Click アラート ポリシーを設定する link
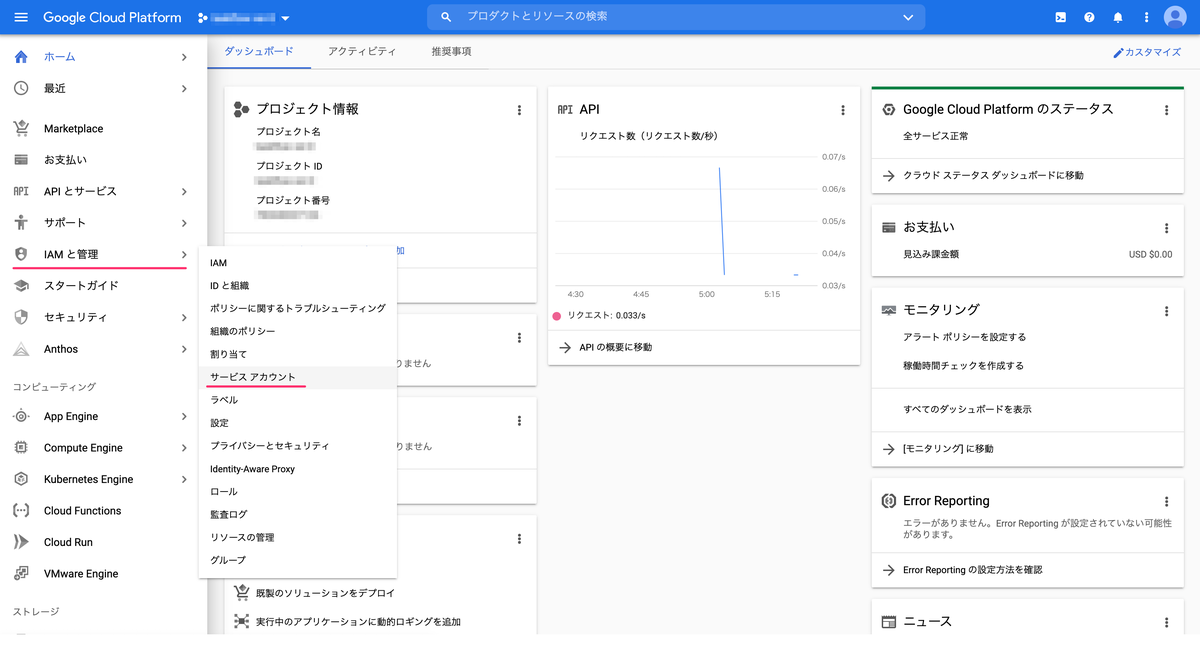 pos(964,337)
